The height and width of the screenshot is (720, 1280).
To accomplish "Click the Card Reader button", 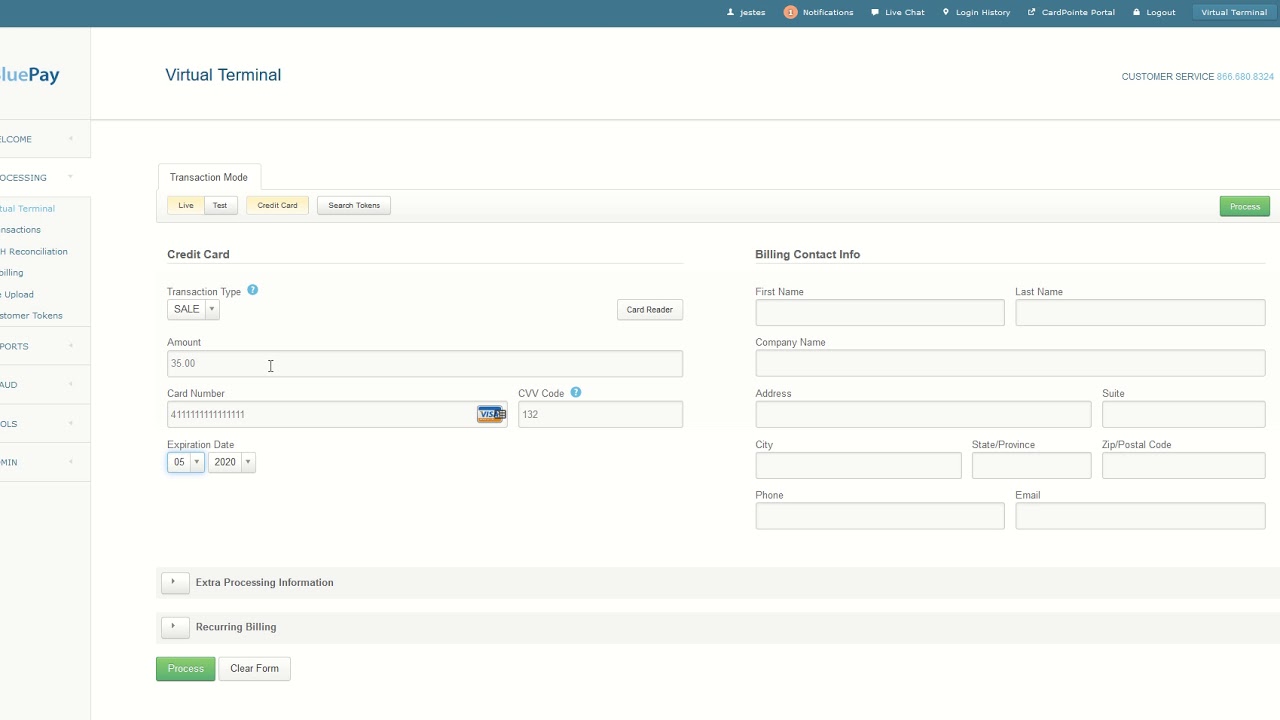I will [x=650, y=310].
